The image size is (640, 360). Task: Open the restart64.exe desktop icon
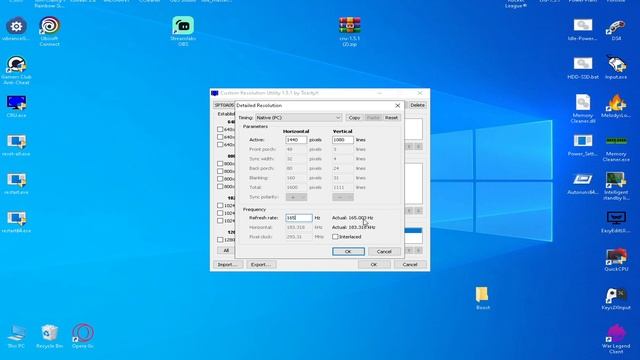tap(16, 218)
